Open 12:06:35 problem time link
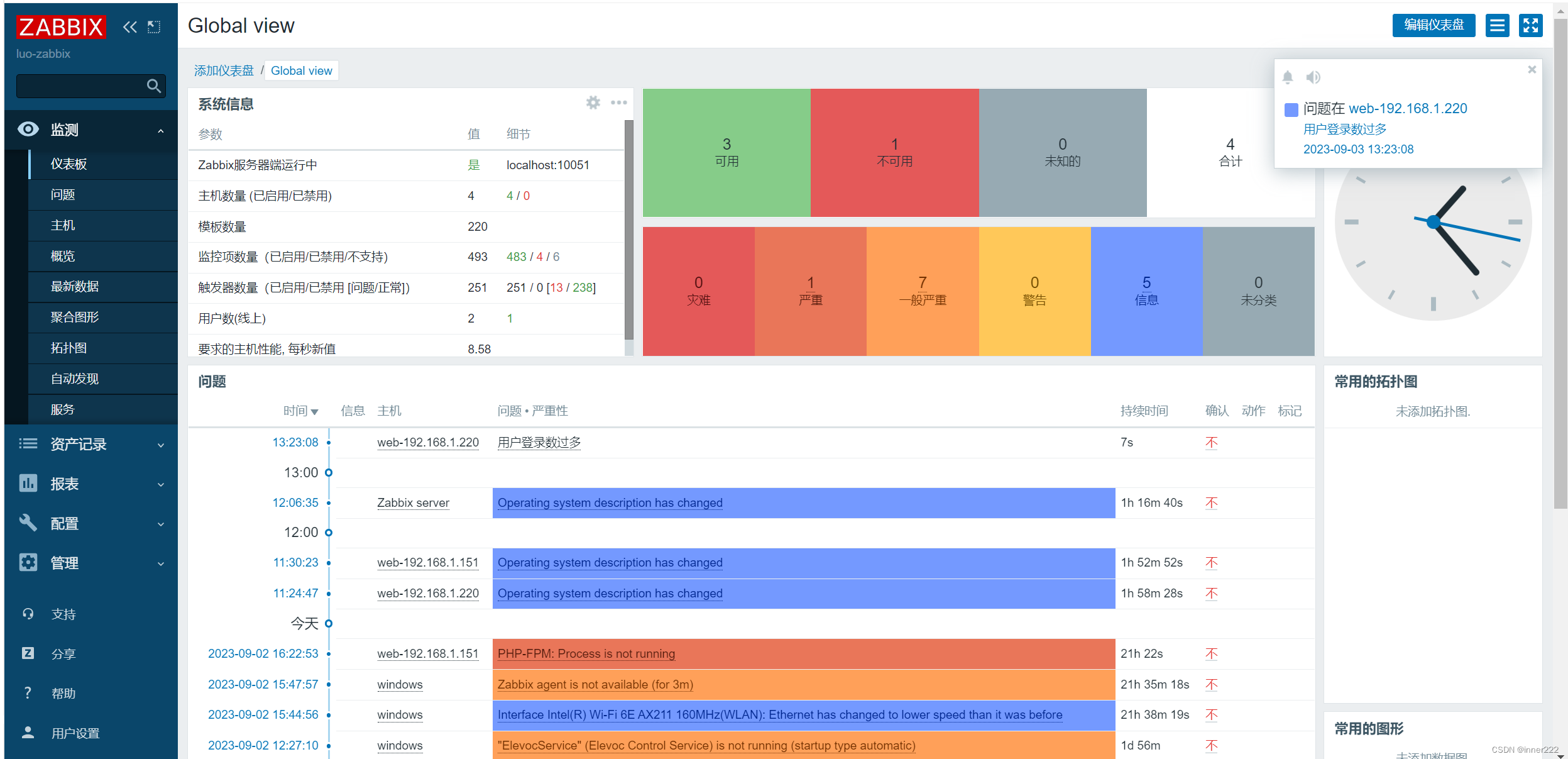The width and height of the screenshot is (1568, 759). pyautogui.click(x=295, y=502)
